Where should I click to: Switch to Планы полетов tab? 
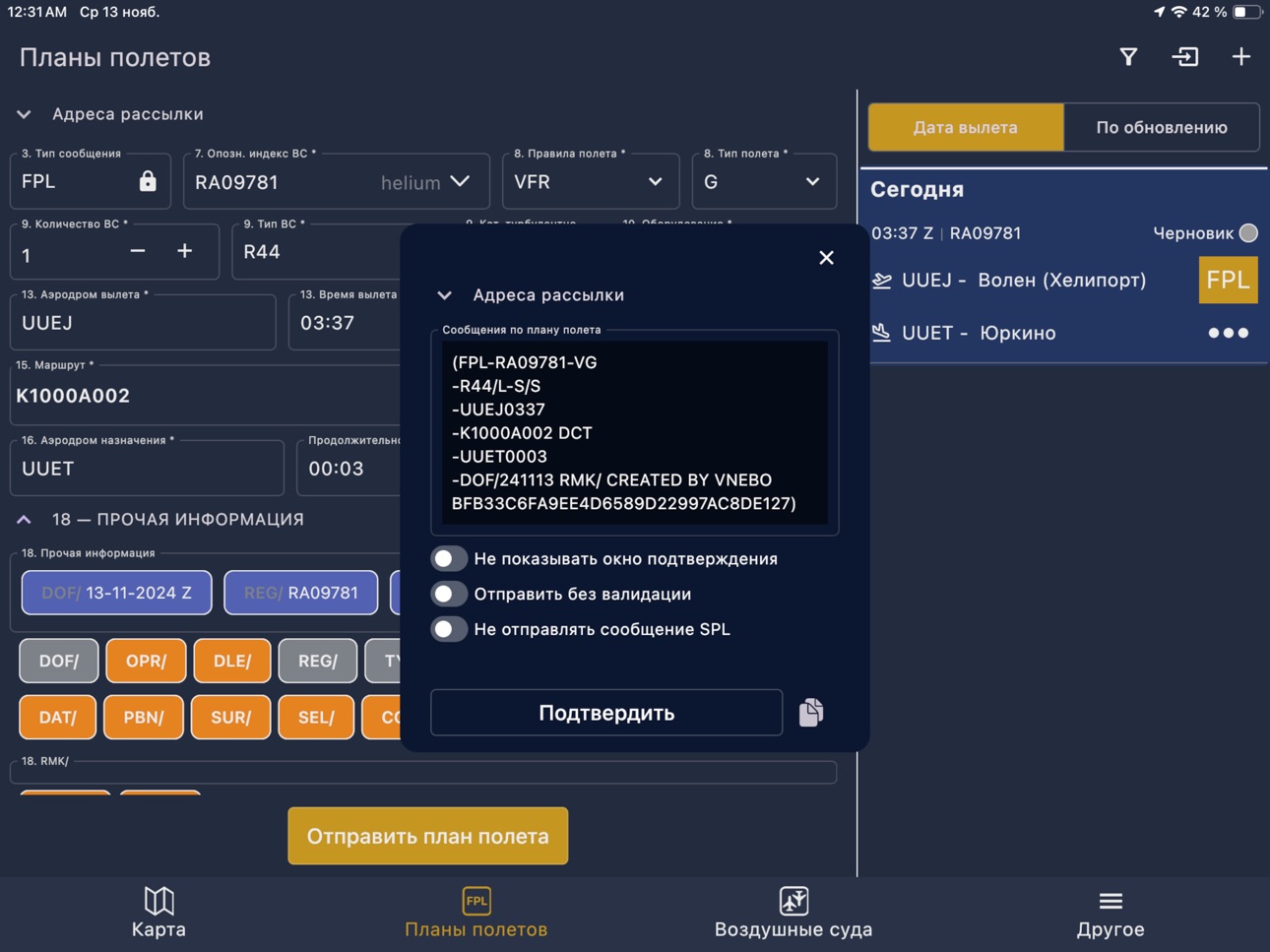476,913
